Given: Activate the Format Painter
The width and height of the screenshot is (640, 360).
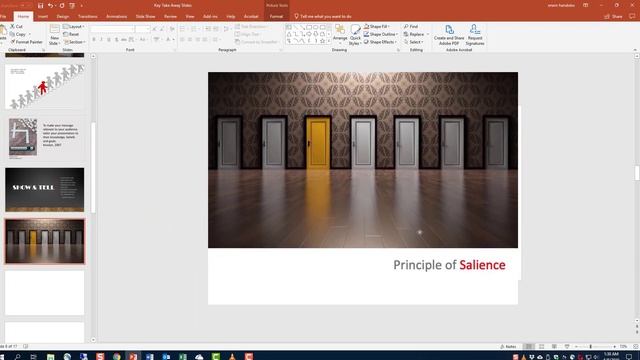Looking at the screenshot, I should click(26, 42).
